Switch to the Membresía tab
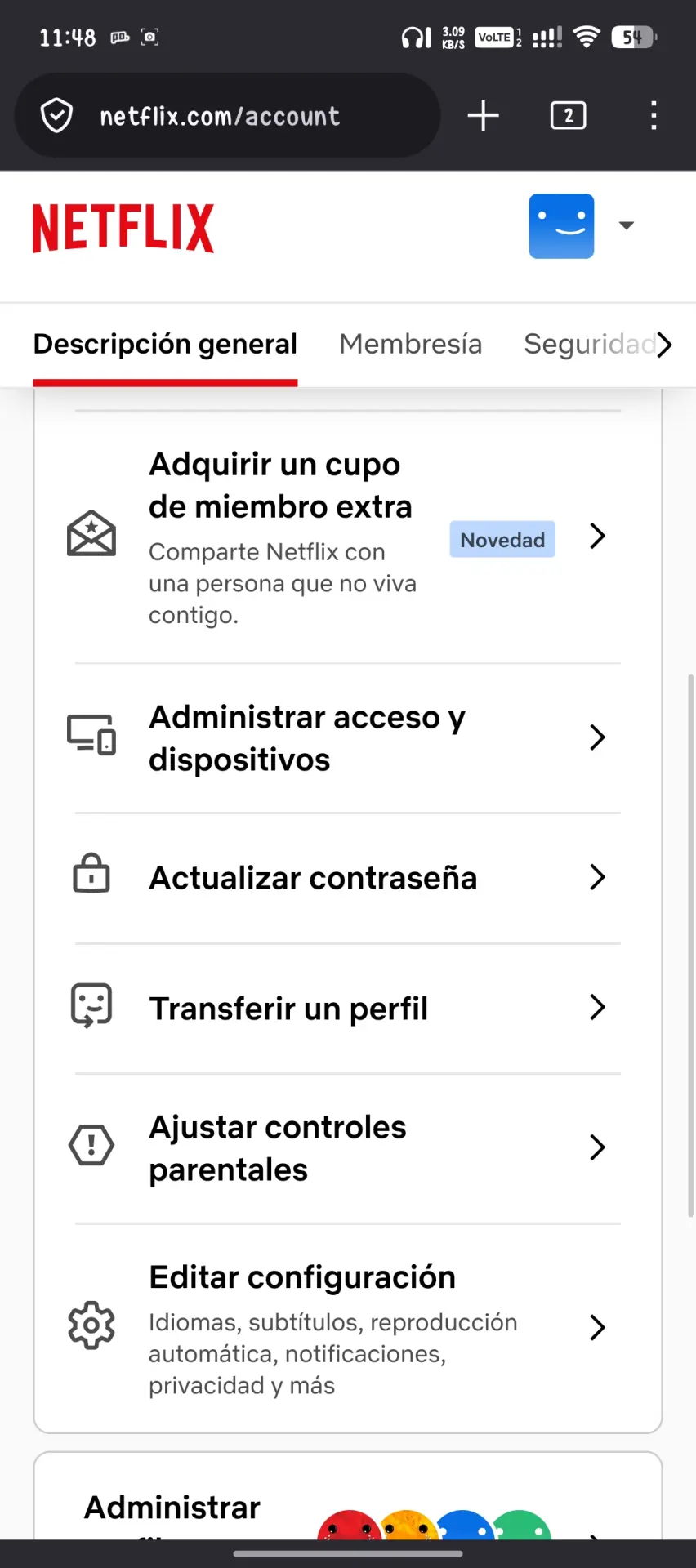 410,344
